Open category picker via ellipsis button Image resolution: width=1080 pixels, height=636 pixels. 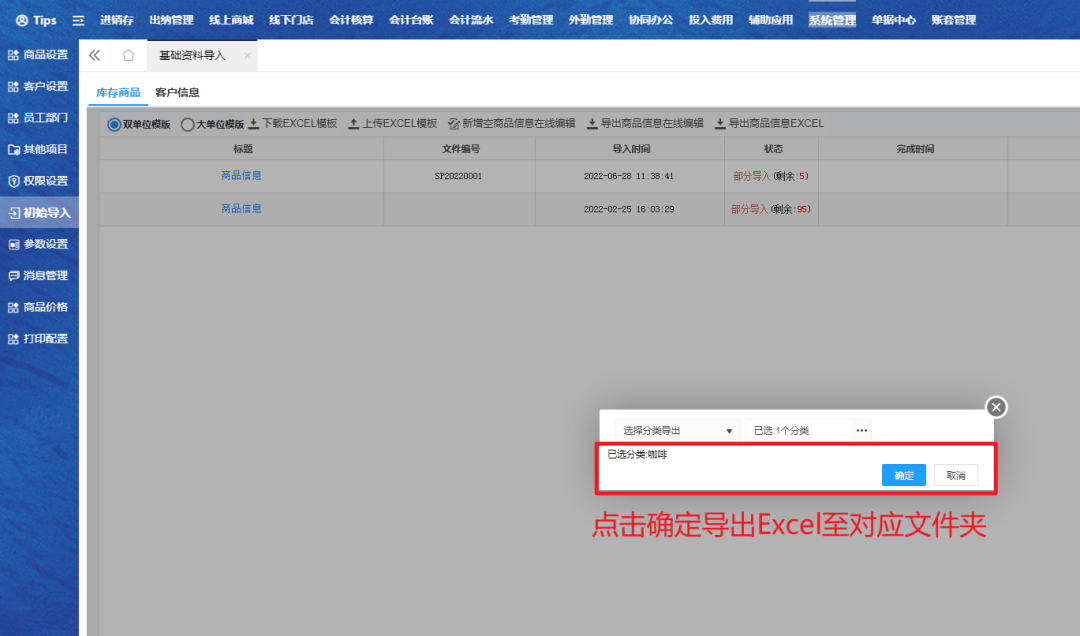pos(861,430)
